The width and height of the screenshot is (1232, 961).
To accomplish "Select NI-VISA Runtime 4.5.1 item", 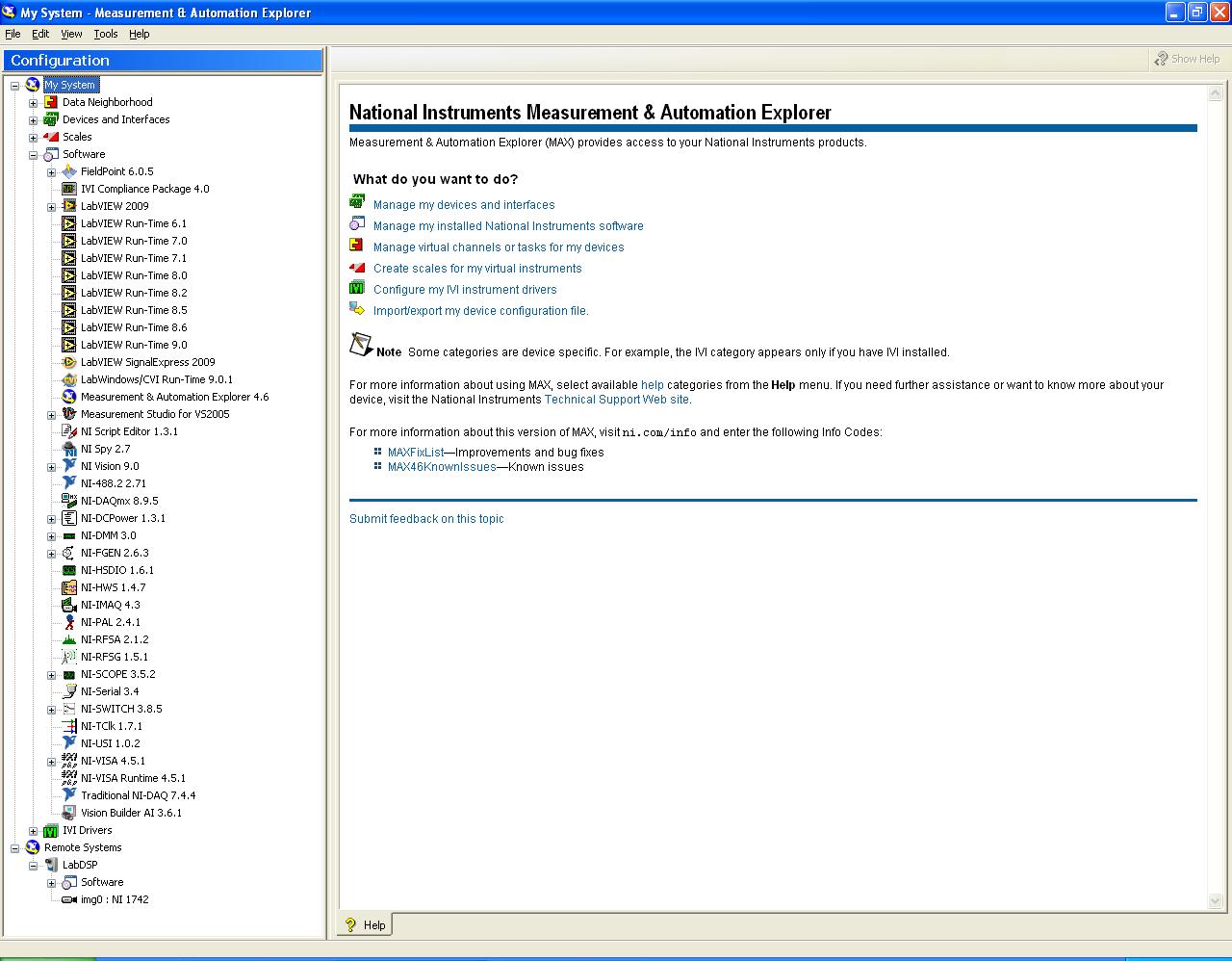I will click(134, 778).
